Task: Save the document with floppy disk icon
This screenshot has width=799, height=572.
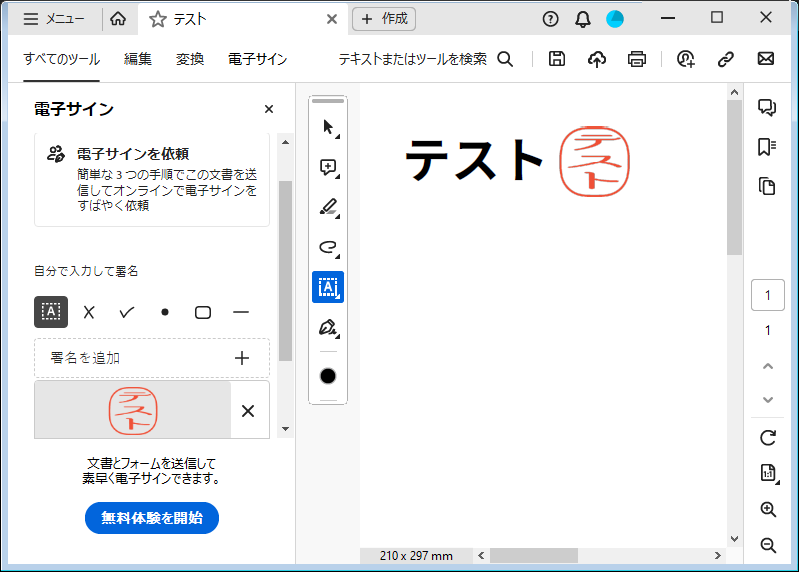Action: coord(557,59)
